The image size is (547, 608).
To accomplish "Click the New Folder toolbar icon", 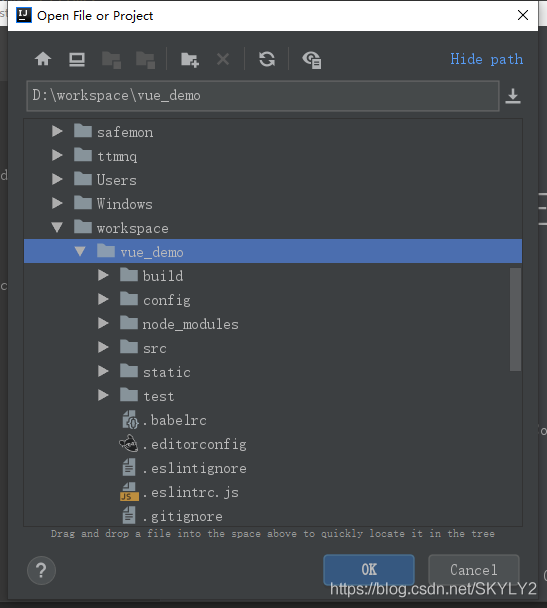I will tap(190, 60).
